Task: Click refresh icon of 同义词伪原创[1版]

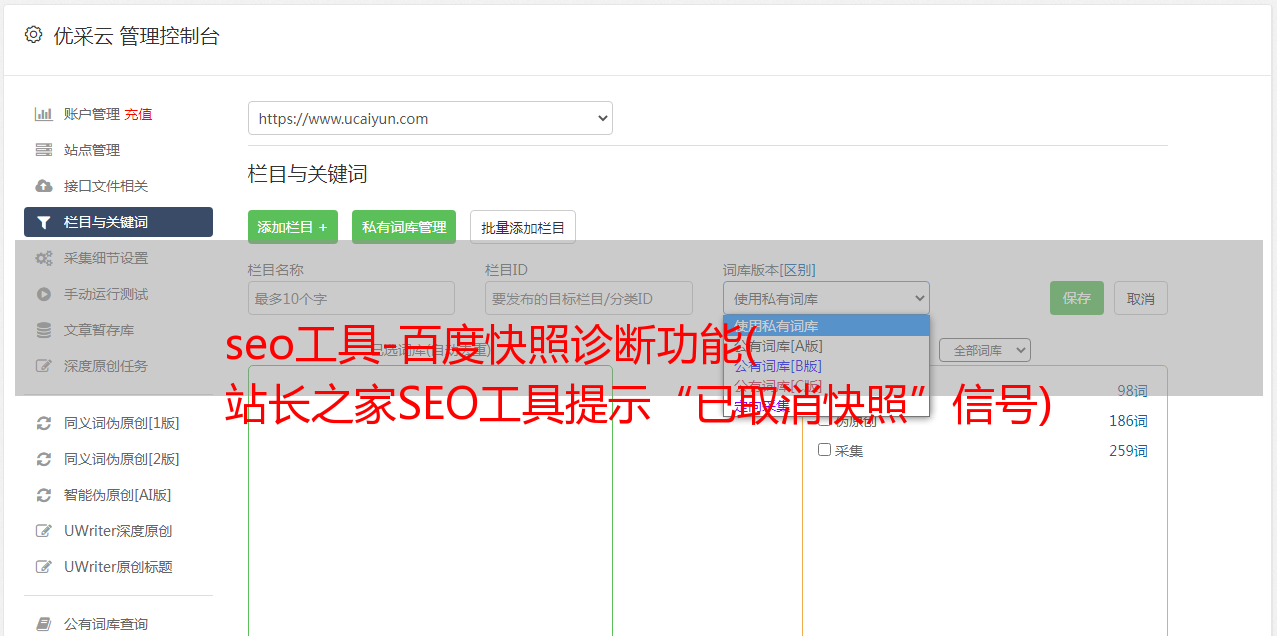Action: (x=44, y=423)
